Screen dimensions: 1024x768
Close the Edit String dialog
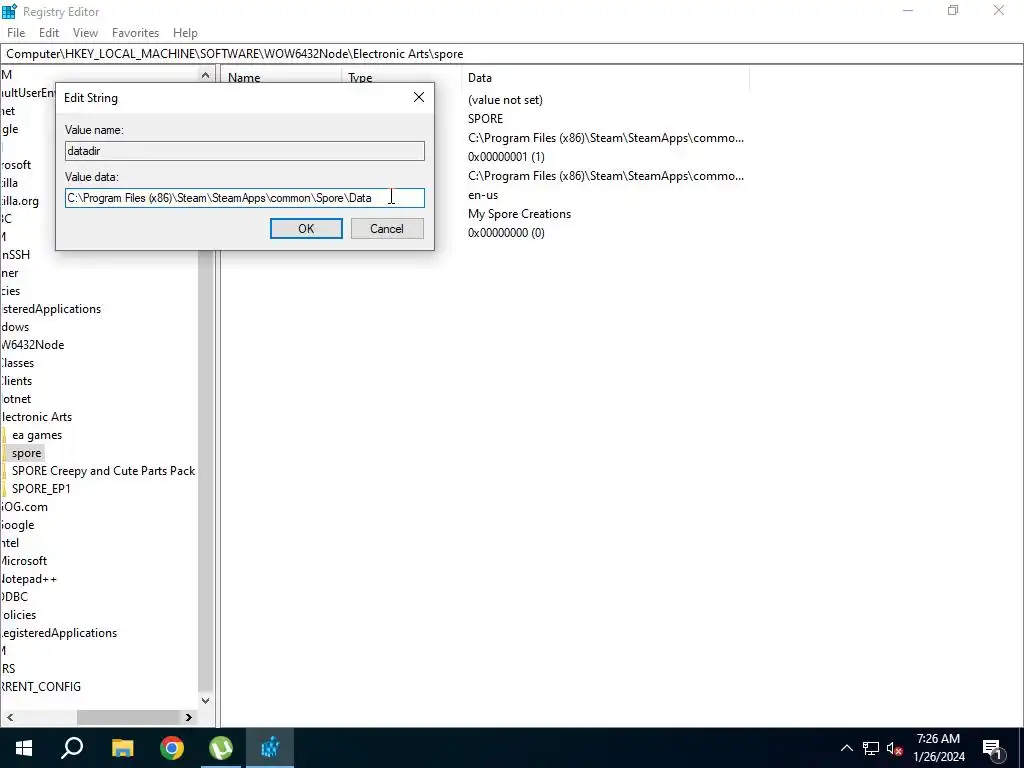click(419, 97)
